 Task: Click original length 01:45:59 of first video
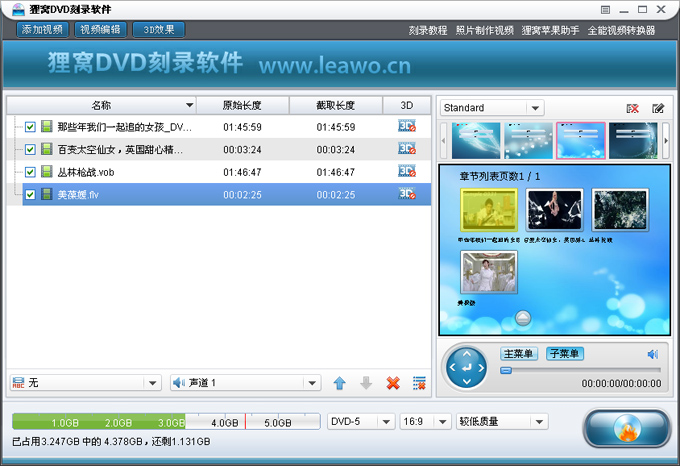(x=242, y=127)
